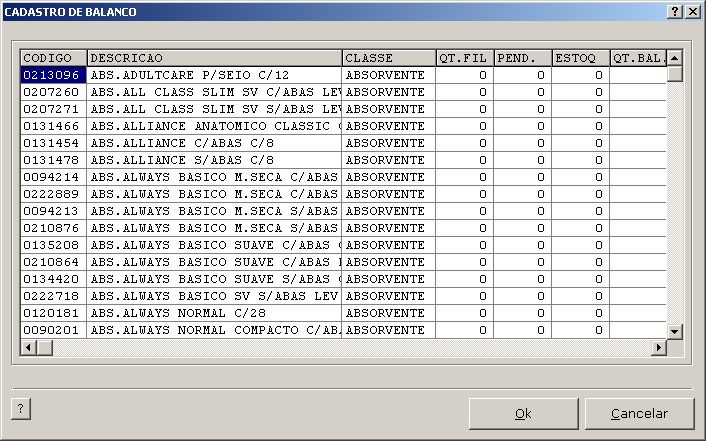The image size is (706, 441).
Task: Select code cell 0222889
Action: pyautogui.click(x=54, y=194)
